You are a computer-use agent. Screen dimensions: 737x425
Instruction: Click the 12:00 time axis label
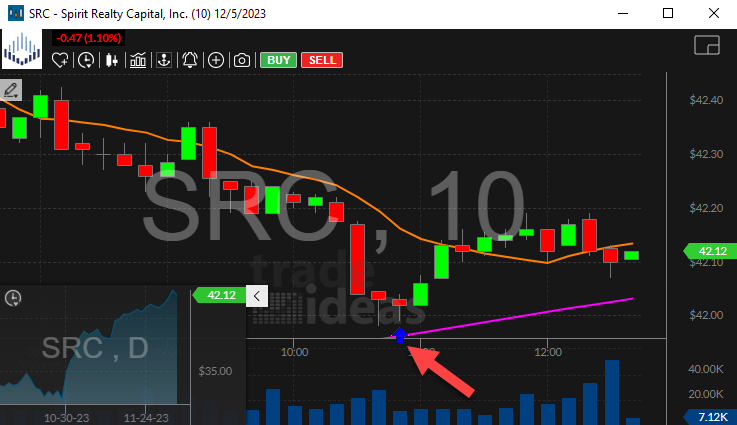(x=548, y=352)
